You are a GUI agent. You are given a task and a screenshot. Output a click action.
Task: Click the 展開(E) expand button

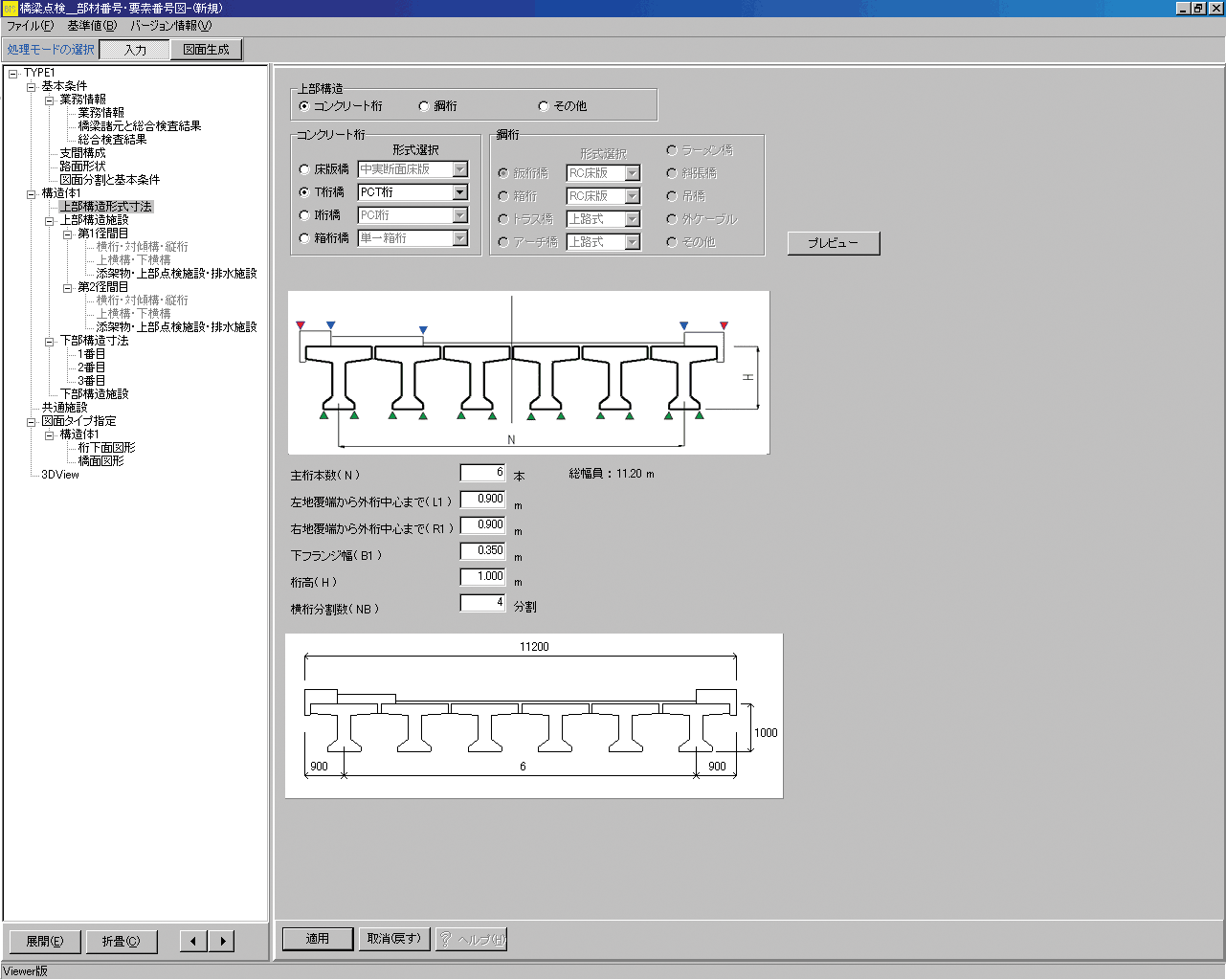(44, 941)
